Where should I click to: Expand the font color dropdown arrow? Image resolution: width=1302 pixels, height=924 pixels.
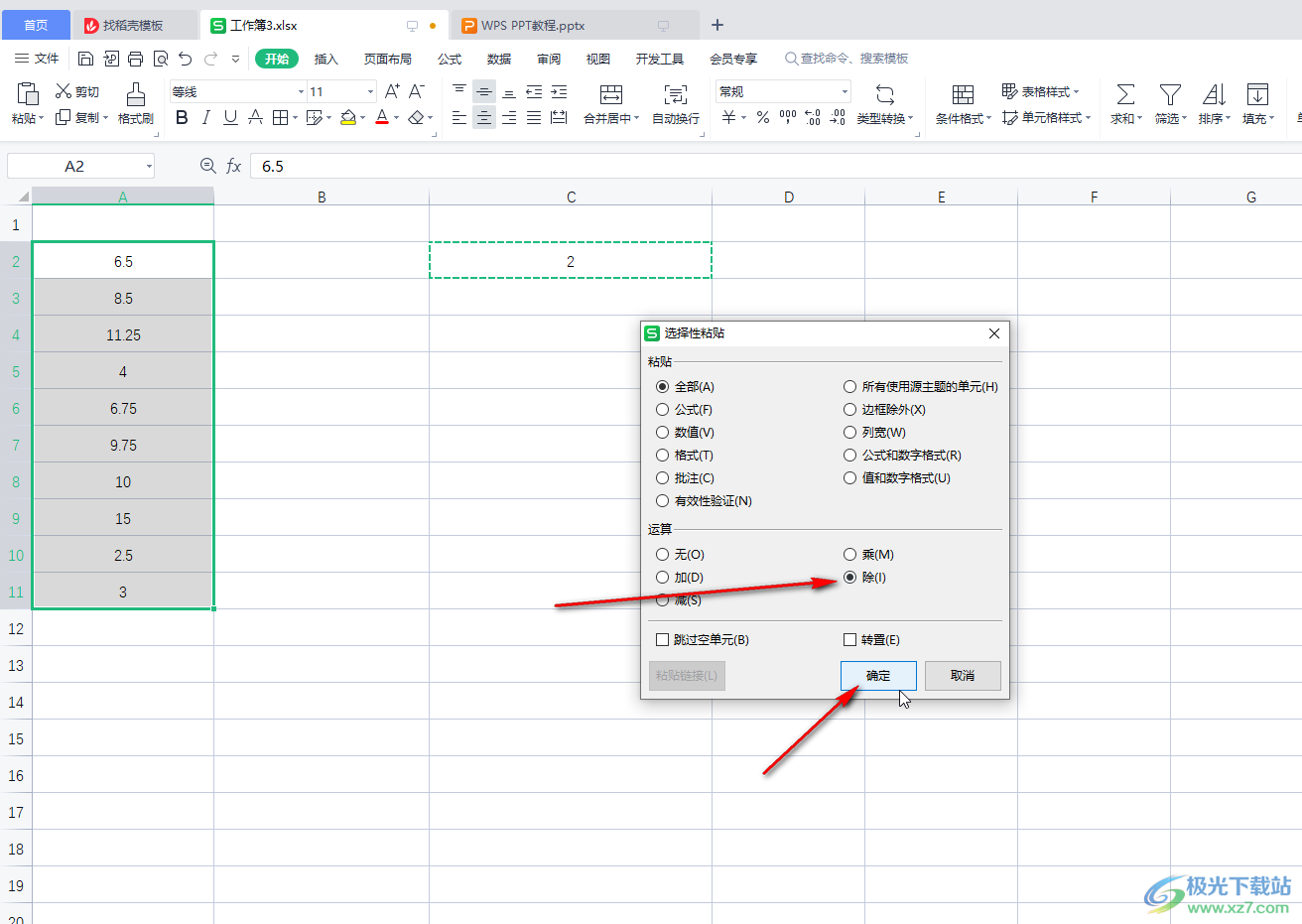(x=396, y=118)
